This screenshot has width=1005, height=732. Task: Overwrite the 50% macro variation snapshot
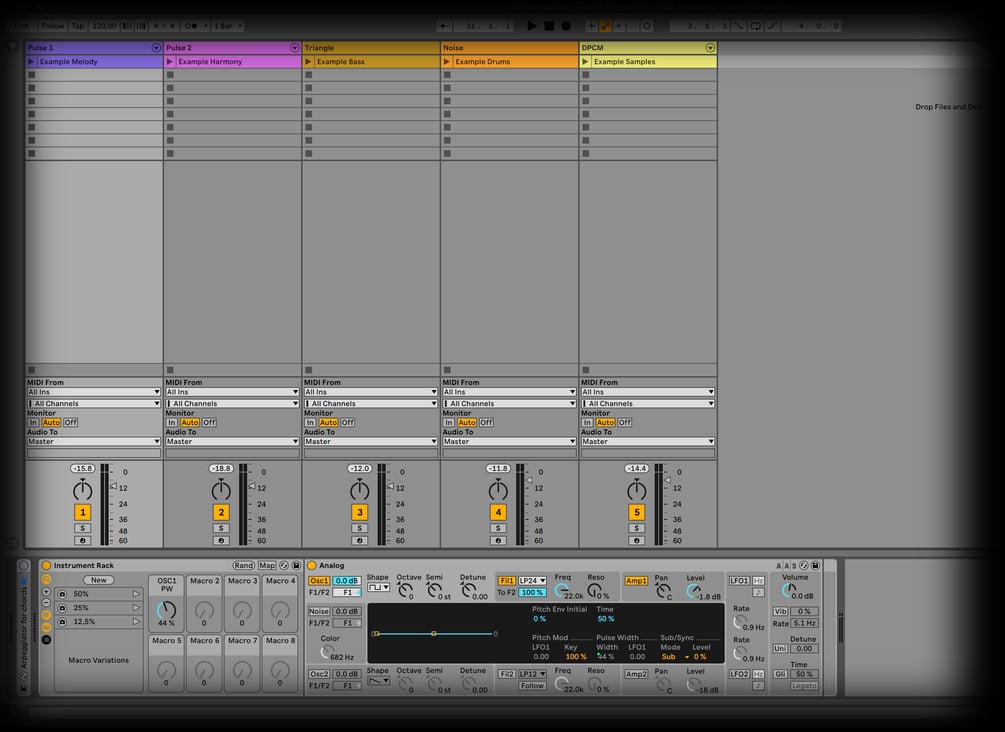pyautogui.click(x=62, y=594)
